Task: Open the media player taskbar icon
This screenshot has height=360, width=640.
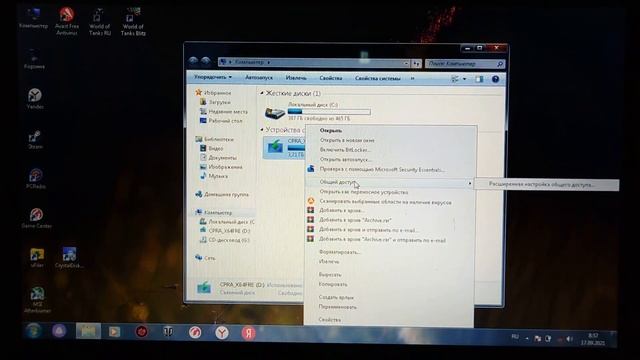Action: tap(114, 332)
